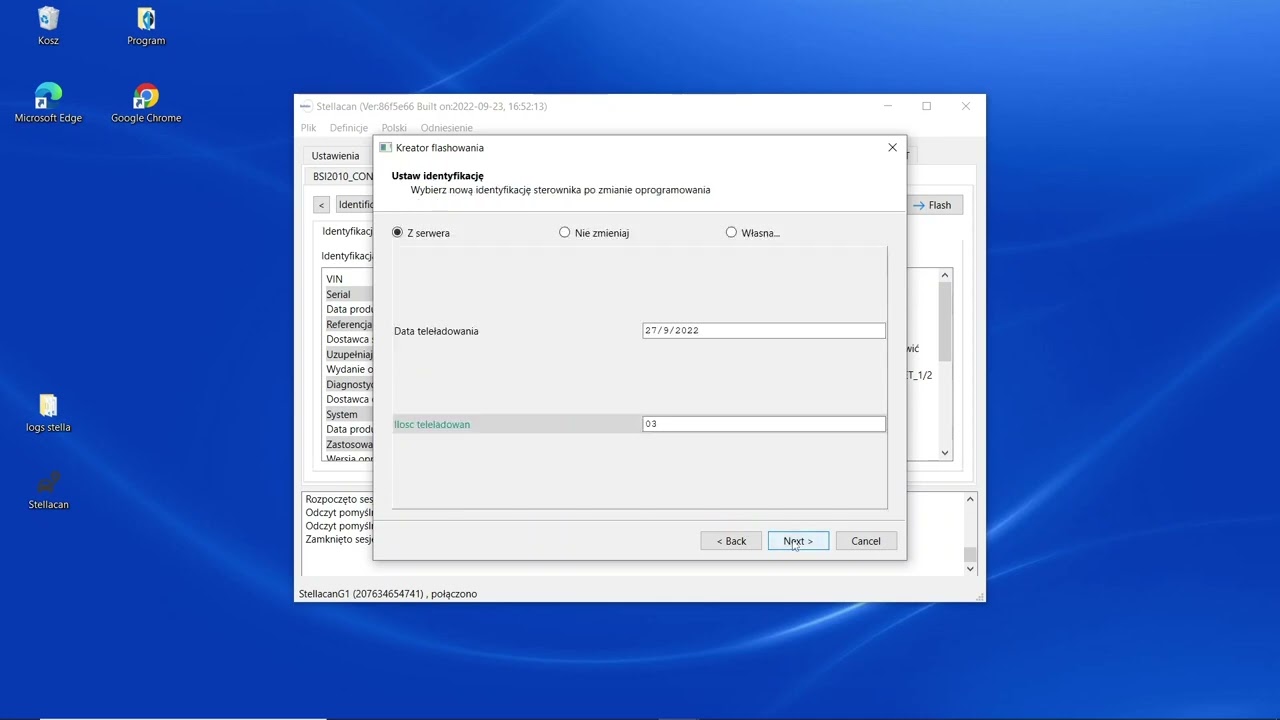Screen dimensions: 1280x720
Task: Select the System row in identification list
Action: click(x=348, y=414)
